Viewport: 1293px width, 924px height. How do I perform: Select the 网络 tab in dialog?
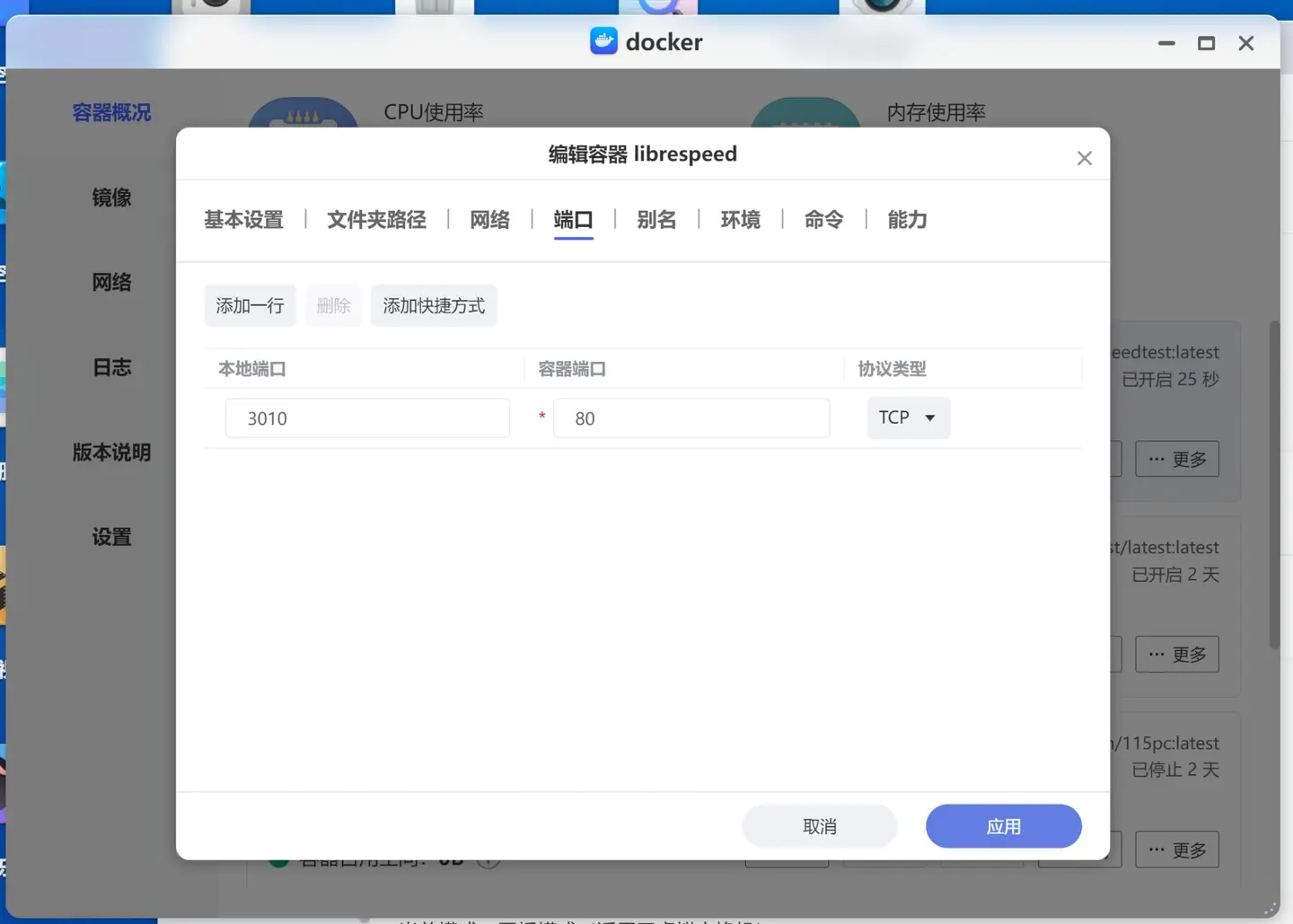pos(489,220)
